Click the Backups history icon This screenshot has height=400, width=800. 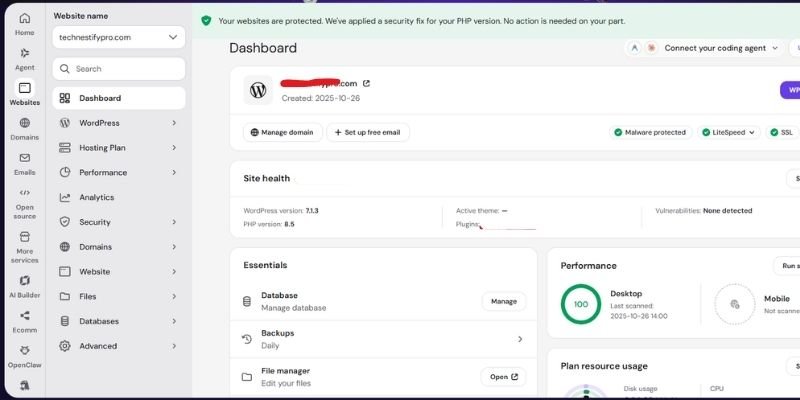[247, 339]
